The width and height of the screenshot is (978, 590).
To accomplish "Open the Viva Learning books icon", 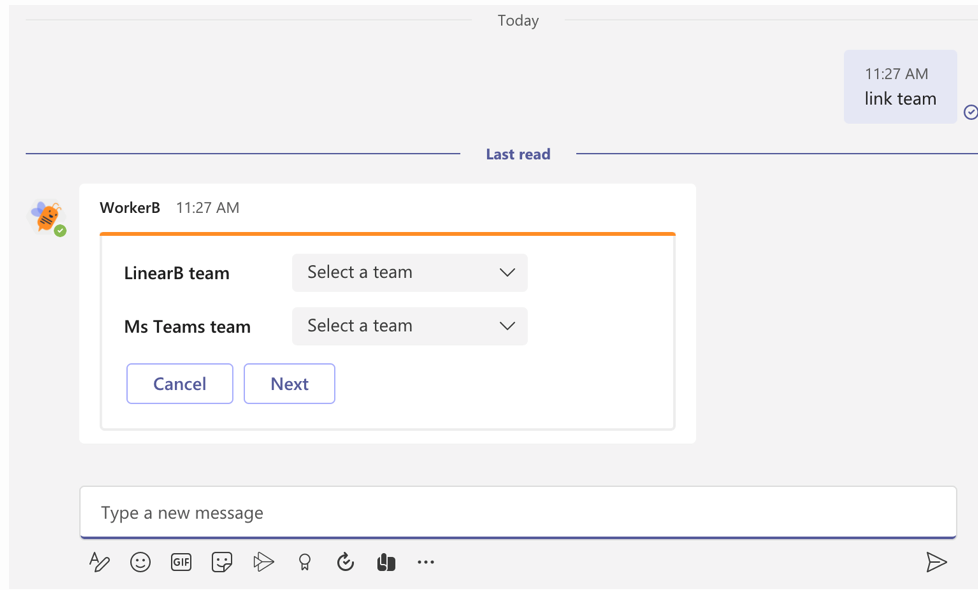I will (386, 562).
